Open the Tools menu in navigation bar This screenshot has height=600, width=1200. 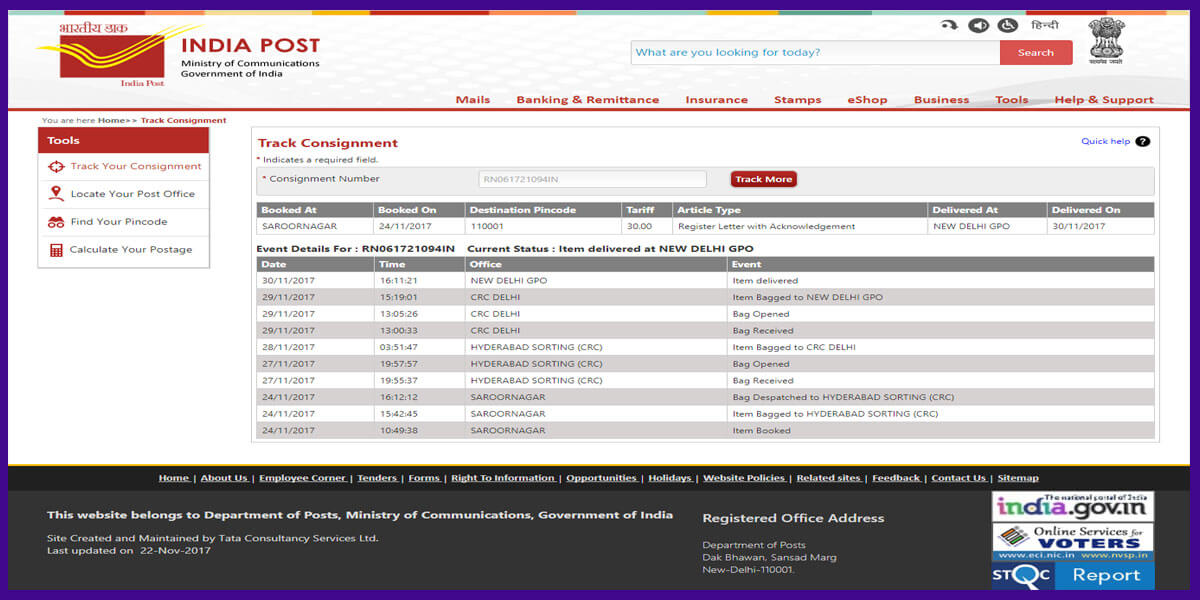(1011, 100)
